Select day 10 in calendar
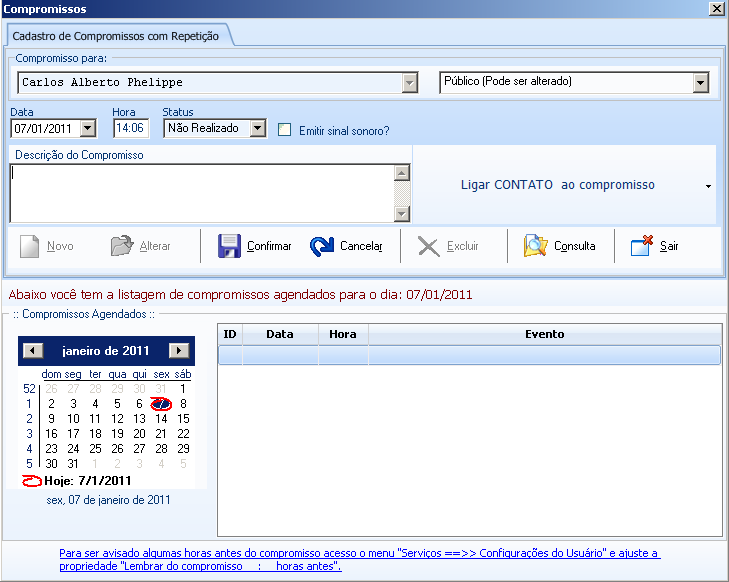The width and height of the screenshot is (729, 582). (x=73, y=419)
